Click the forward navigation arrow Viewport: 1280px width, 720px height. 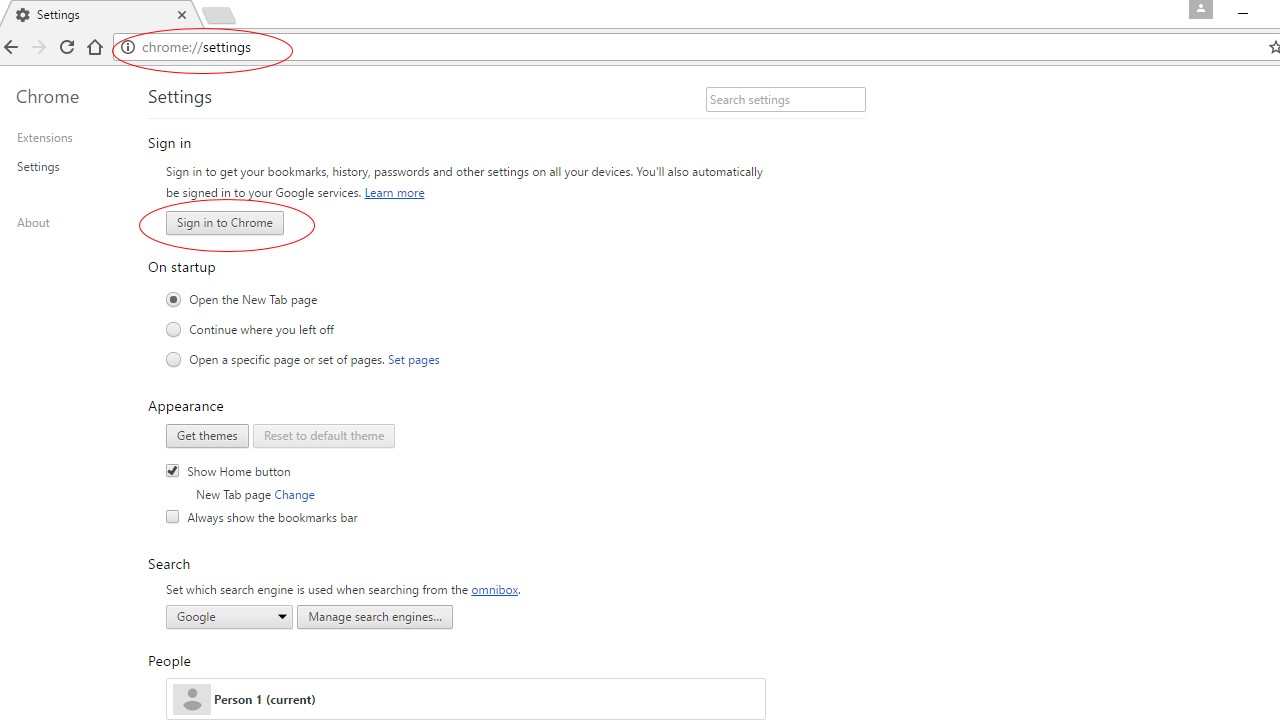click(39, 47)
